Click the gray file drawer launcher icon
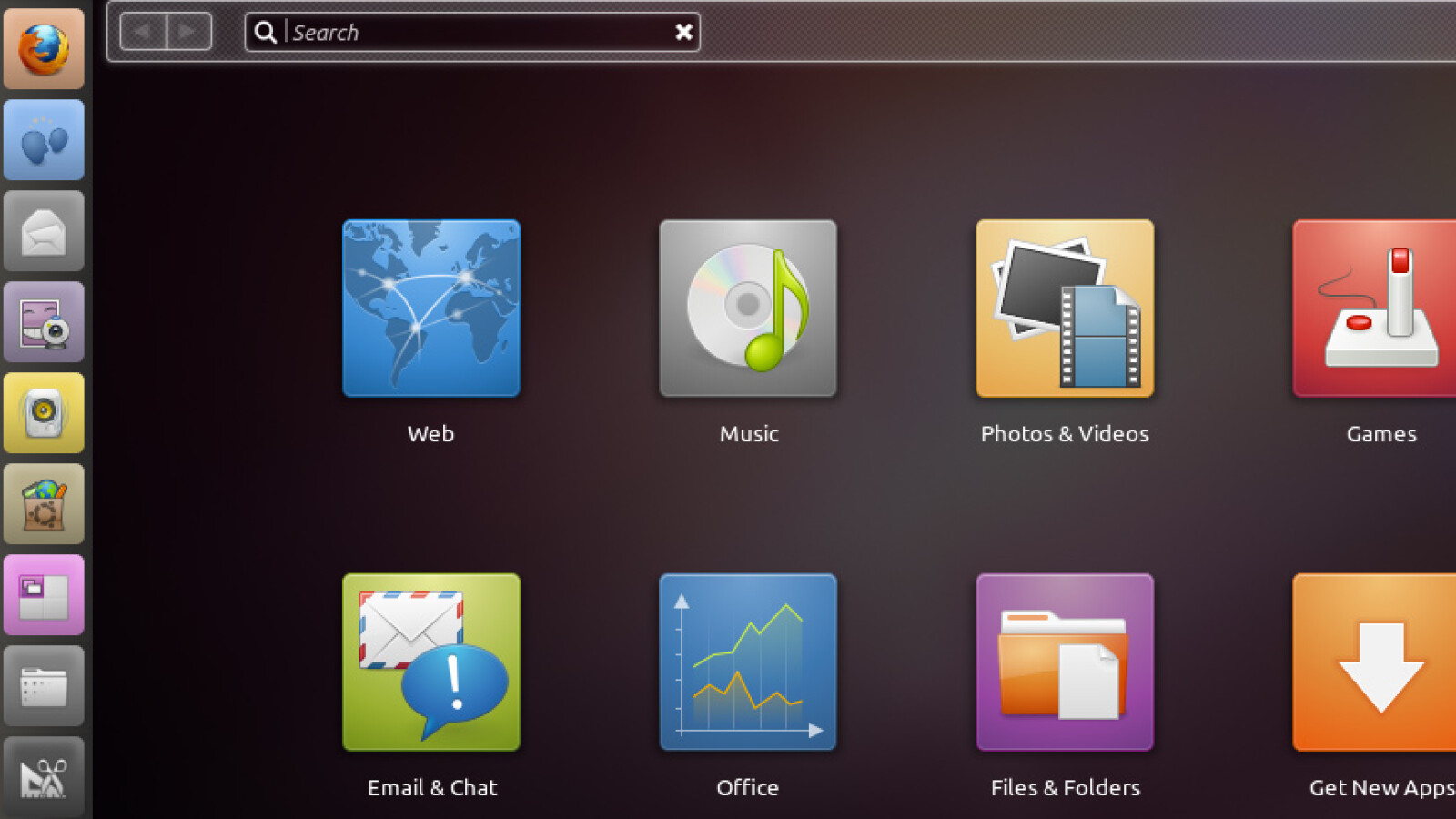1456x819 pixels. (x=44, y=686)
